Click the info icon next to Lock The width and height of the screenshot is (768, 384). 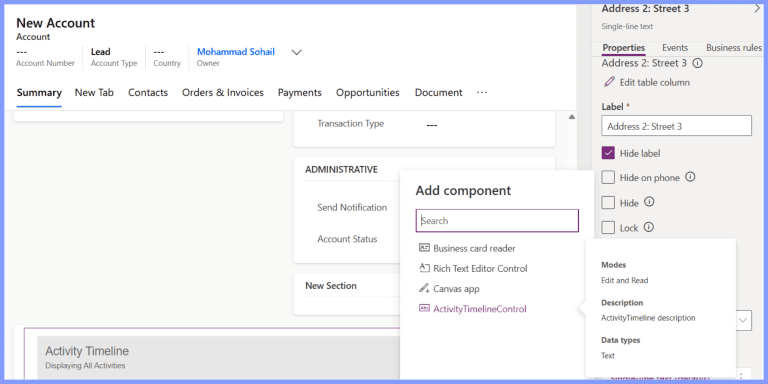648,227
